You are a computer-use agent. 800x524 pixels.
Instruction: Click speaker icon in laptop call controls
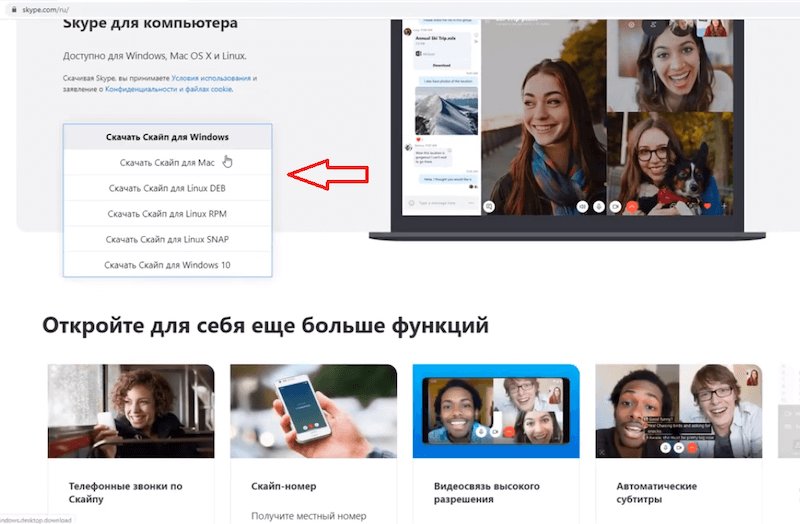pyautogui.click(x=582, y=207)
